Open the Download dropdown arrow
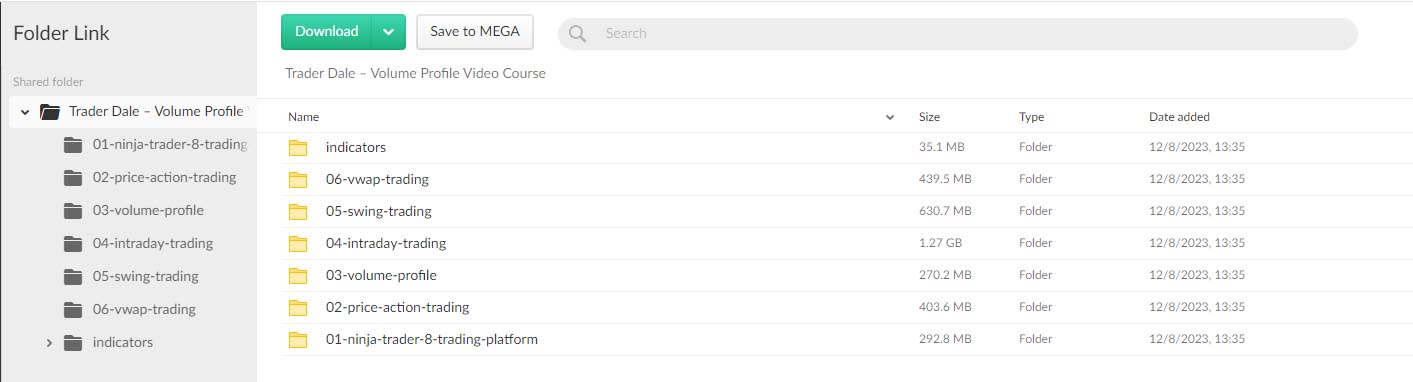This screenshot has height=382, width=1413. tap(389, 32)
